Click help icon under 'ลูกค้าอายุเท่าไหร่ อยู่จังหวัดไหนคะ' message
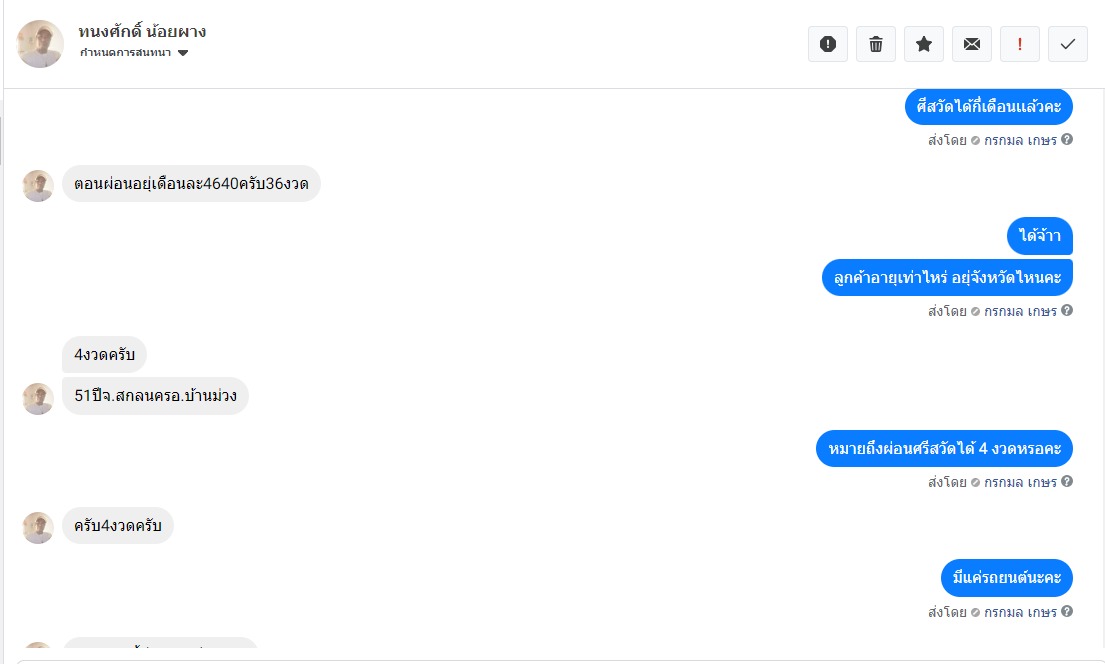 coord(1067,310)
